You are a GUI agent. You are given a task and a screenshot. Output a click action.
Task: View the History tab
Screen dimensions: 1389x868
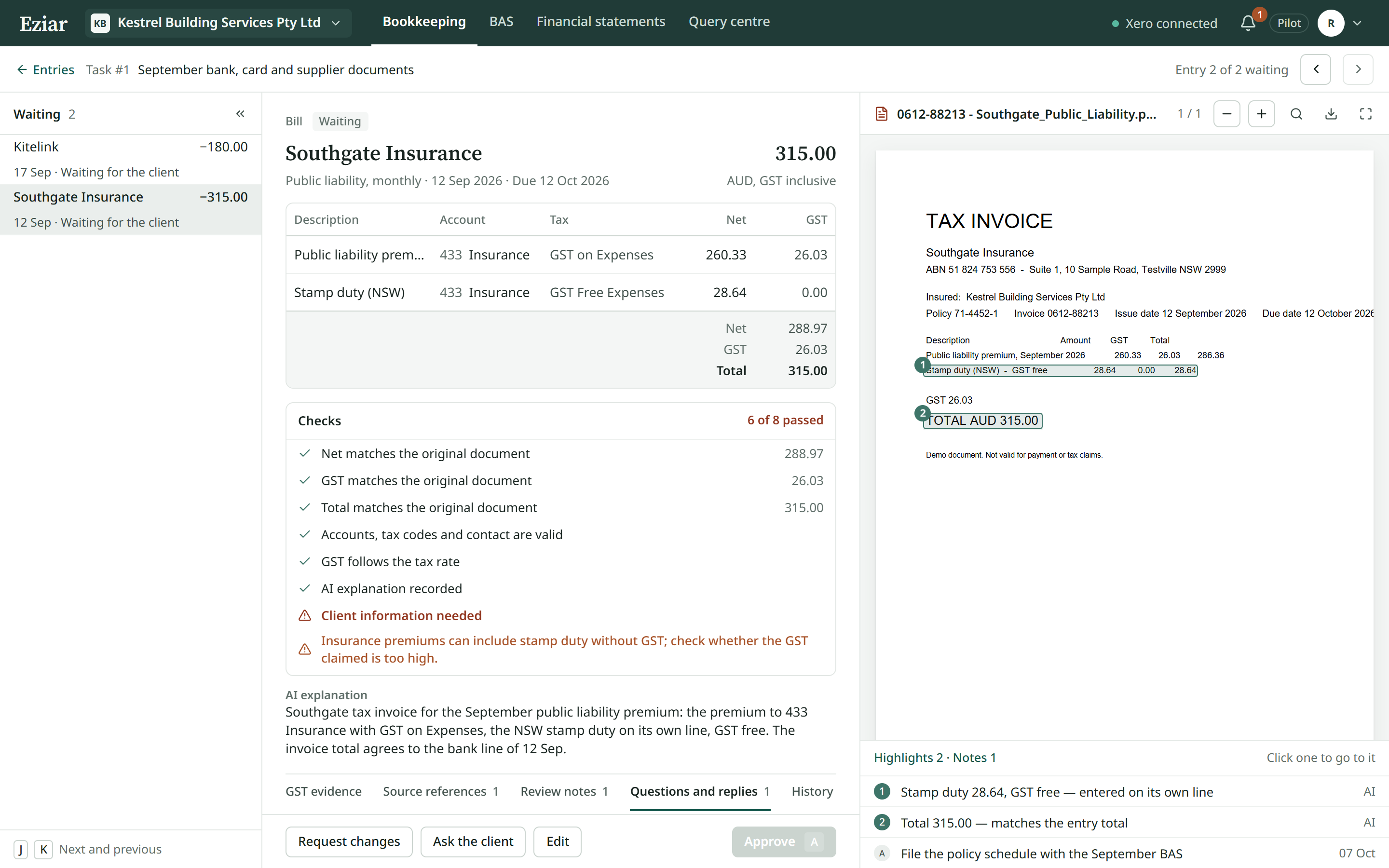(x=812, y=791)
